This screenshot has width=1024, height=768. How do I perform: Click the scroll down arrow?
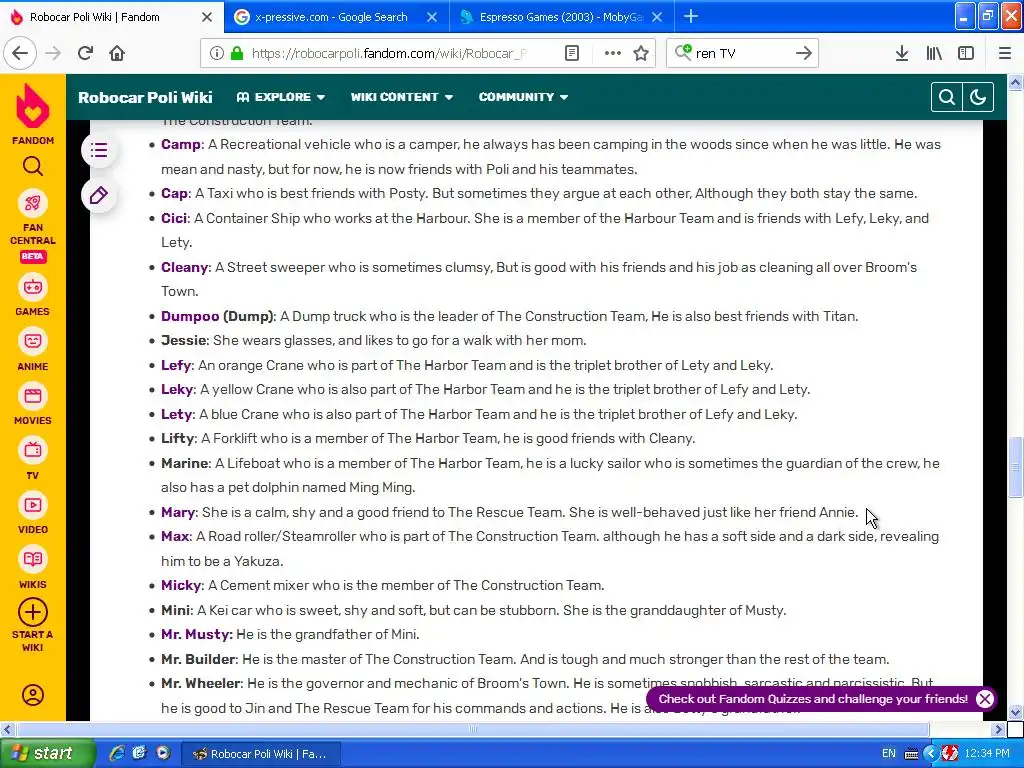(x=1016, y=712)
